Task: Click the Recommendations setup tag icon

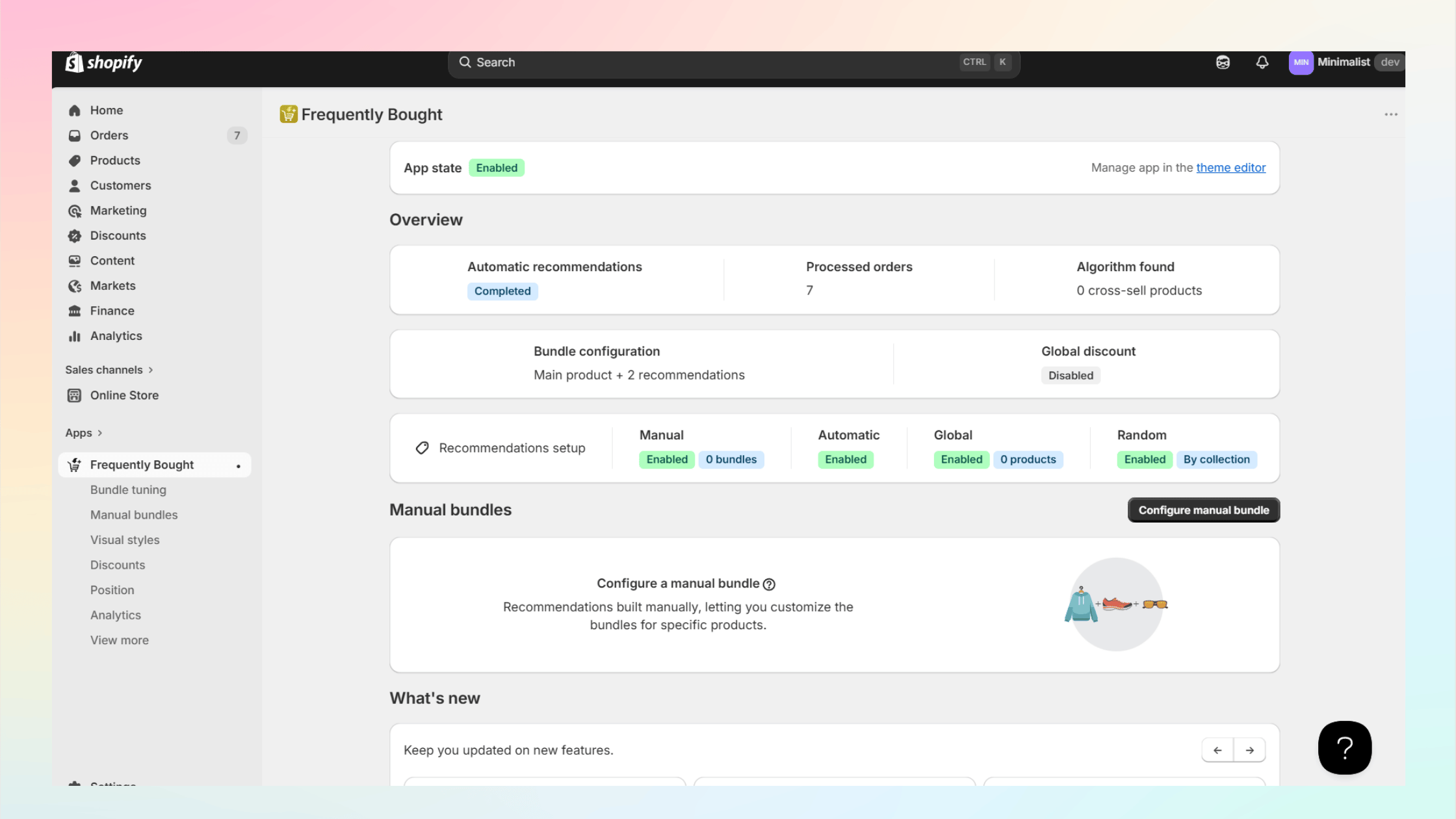Action: [422, 448]
